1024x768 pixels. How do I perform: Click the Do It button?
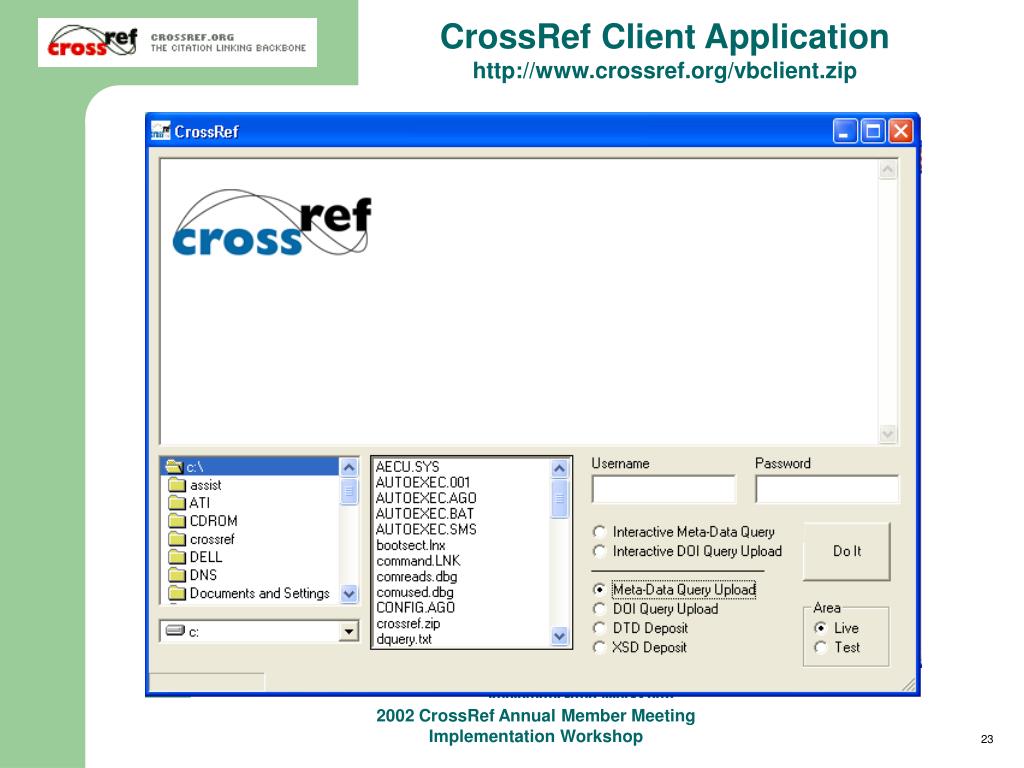[x=846, y=551]
